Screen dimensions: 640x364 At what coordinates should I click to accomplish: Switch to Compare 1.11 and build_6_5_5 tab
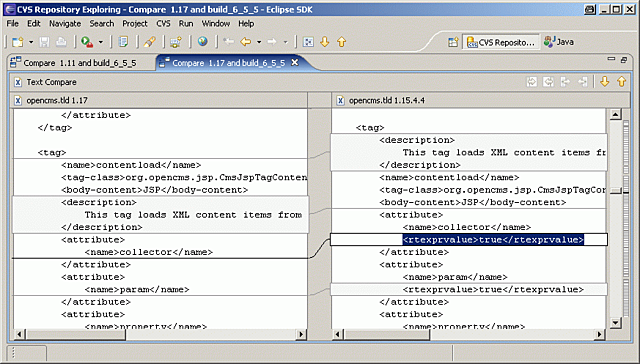[73, 63]
